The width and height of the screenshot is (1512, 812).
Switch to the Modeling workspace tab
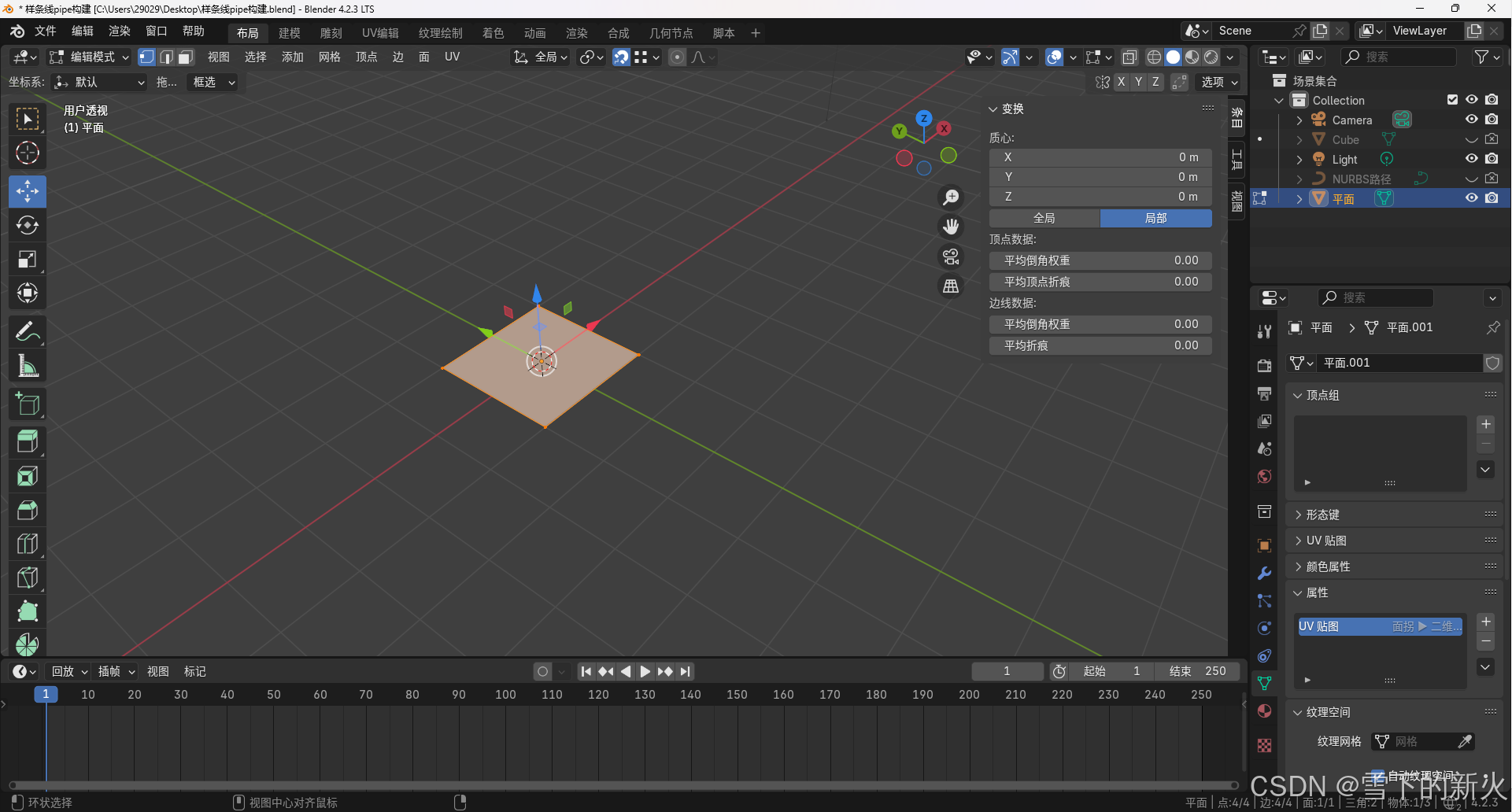[x=290, y=33]
